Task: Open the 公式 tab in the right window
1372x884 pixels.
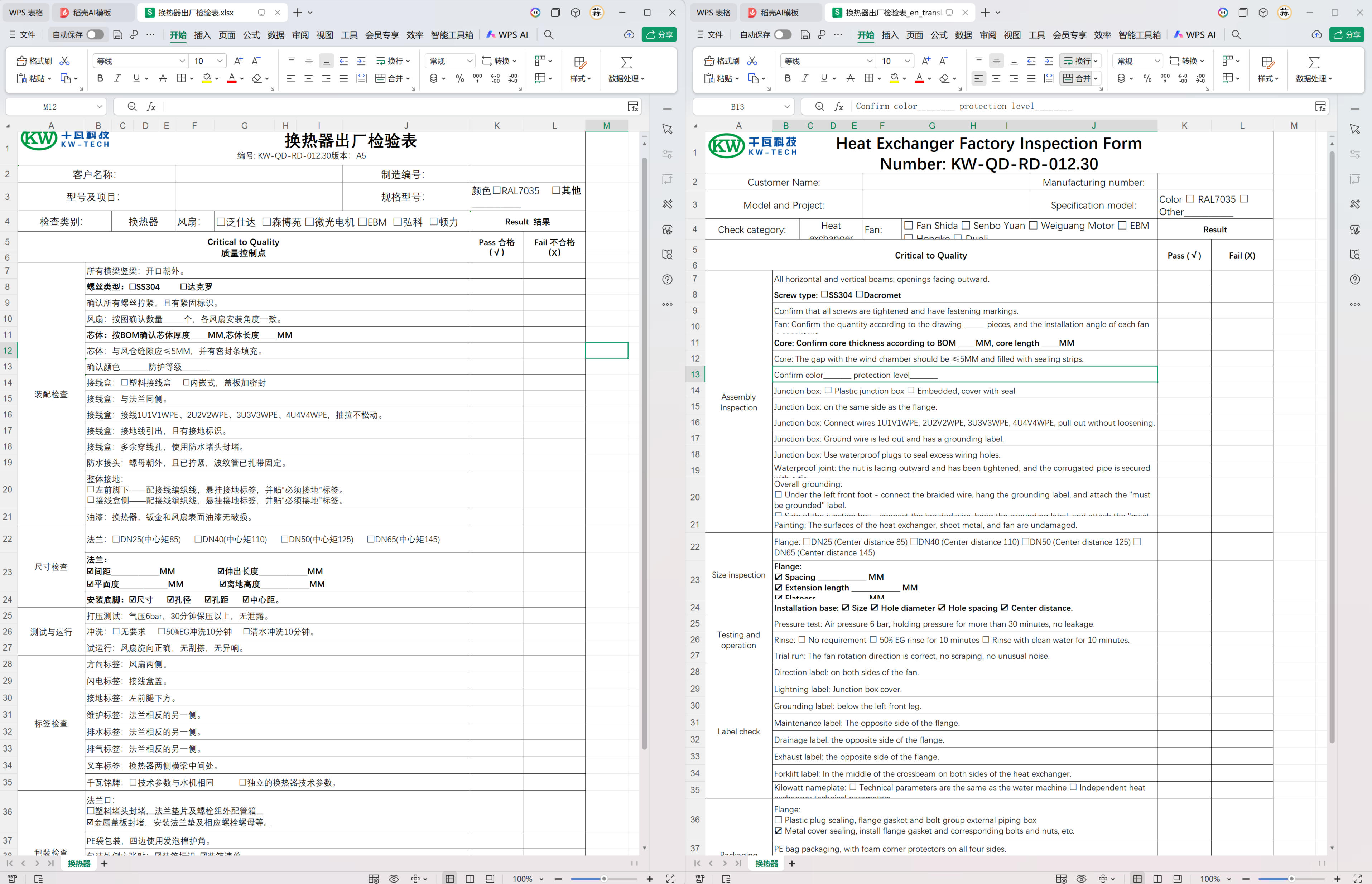Action: point(939,34)
